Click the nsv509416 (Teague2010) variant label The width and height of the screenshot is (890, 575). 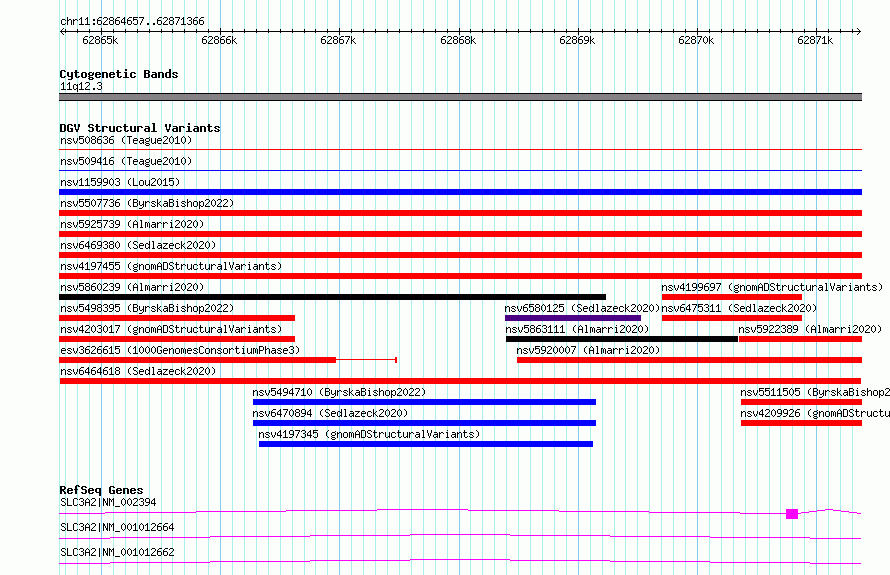coord(126,161)
